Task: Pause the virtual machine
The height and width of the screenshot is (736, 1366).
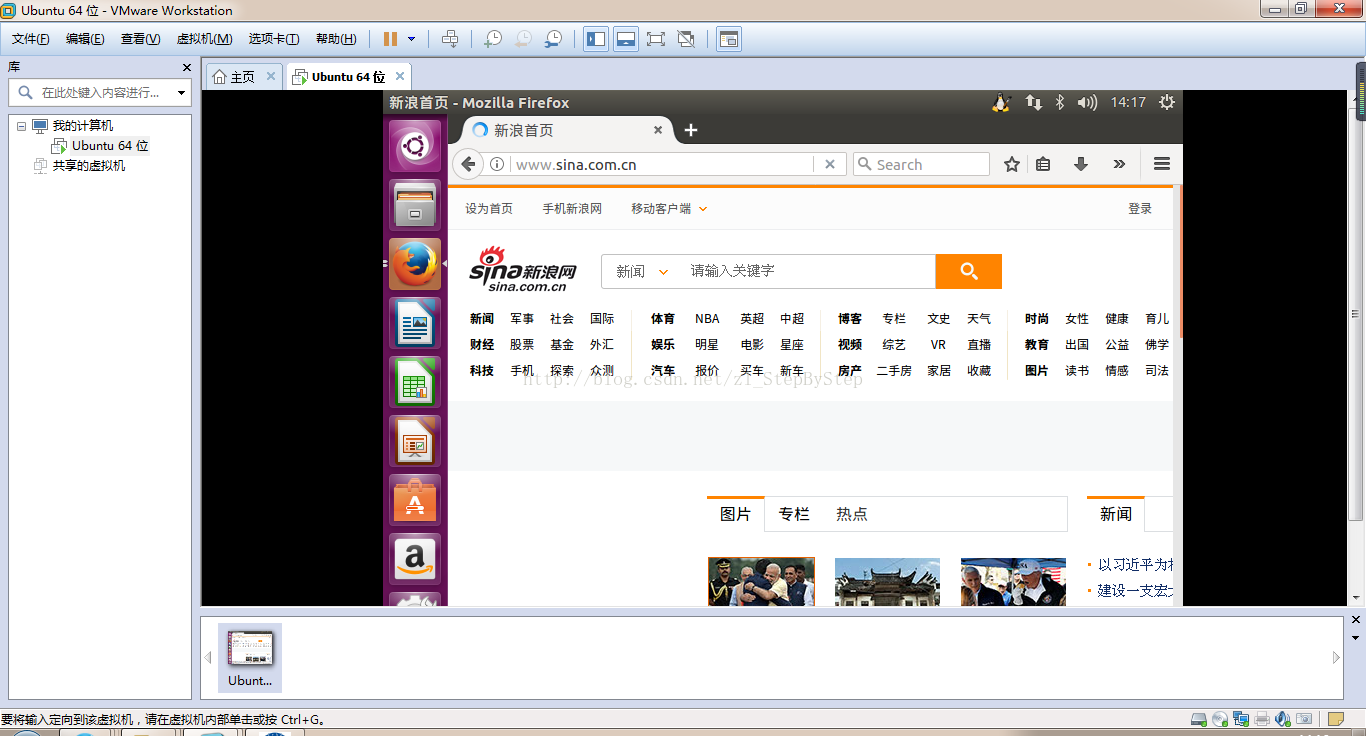Action: (390, 39)
